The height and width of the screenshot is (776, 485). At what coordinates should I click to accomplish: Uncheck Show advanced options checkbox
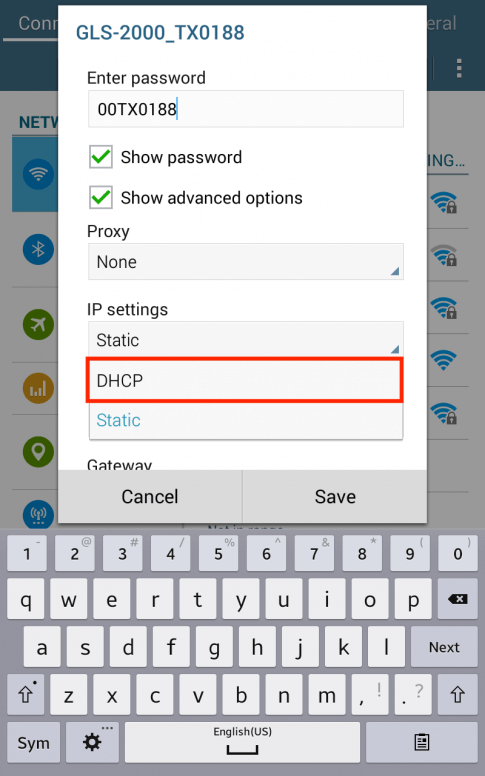[x=101, y=197]
